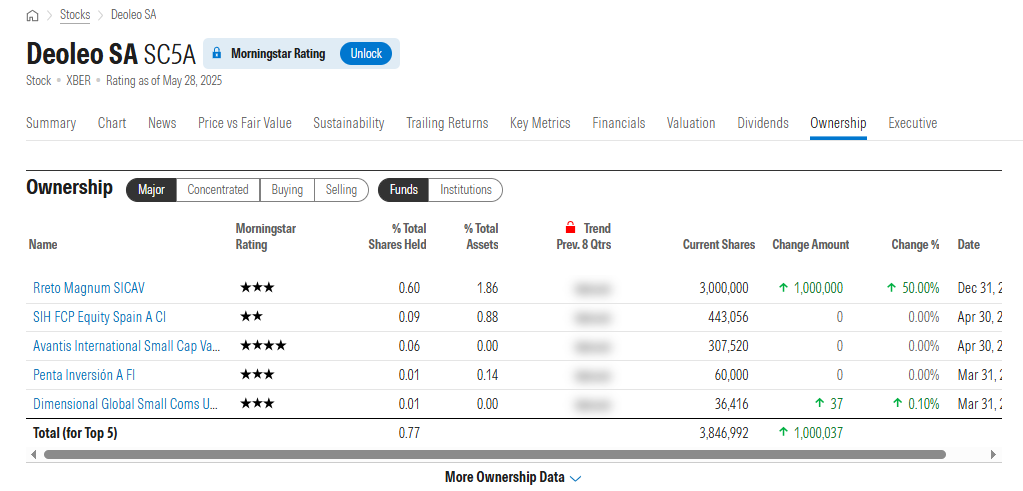1023x491 pixels.
Task: Open Dimensional Global Small Coms fund link
Action: (125, 404)
